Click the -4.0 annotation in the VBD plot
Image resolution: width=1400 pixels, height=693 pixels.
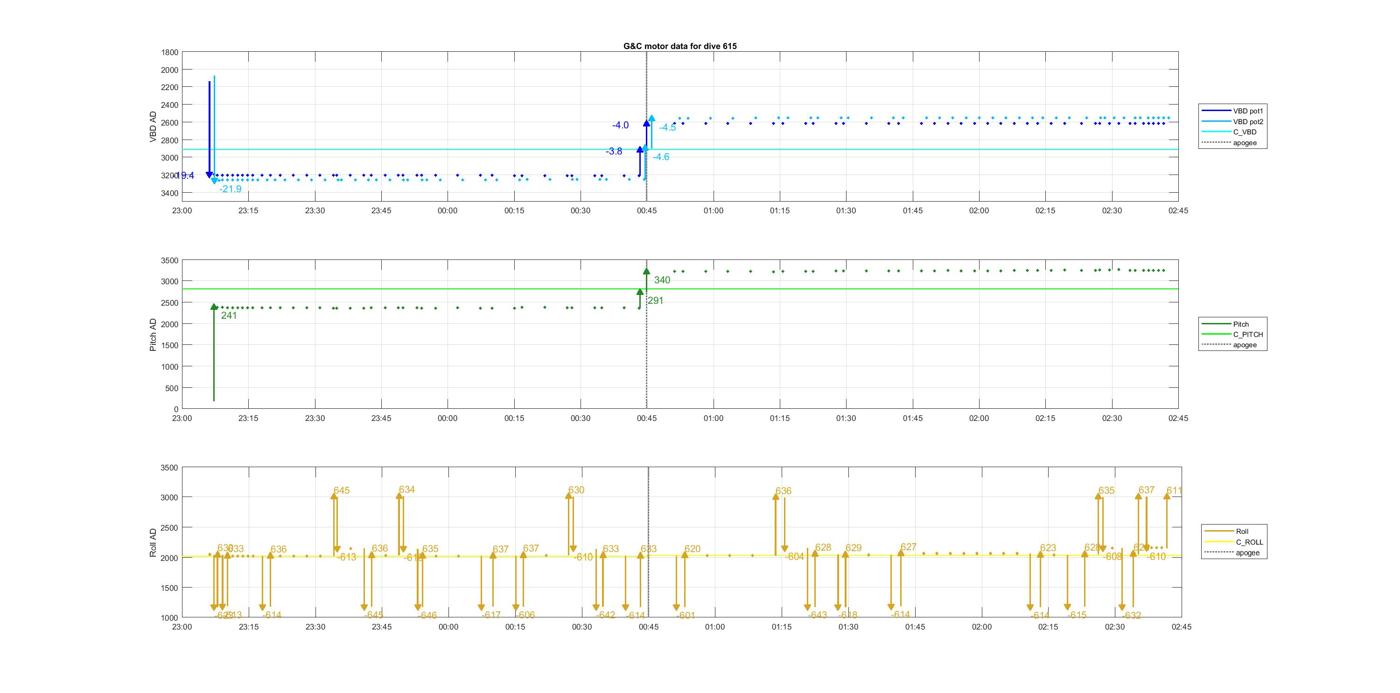pos(621,125)
